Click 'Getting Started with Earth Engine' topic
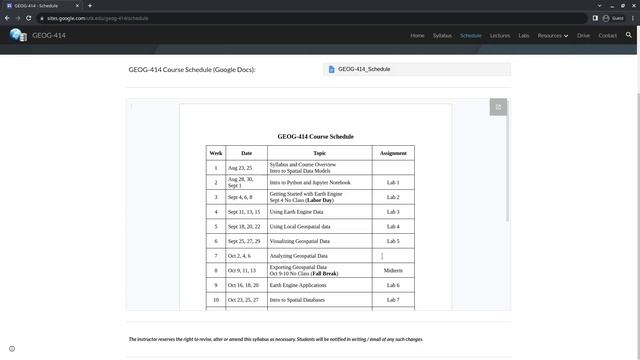 click(x=306, y=194)
